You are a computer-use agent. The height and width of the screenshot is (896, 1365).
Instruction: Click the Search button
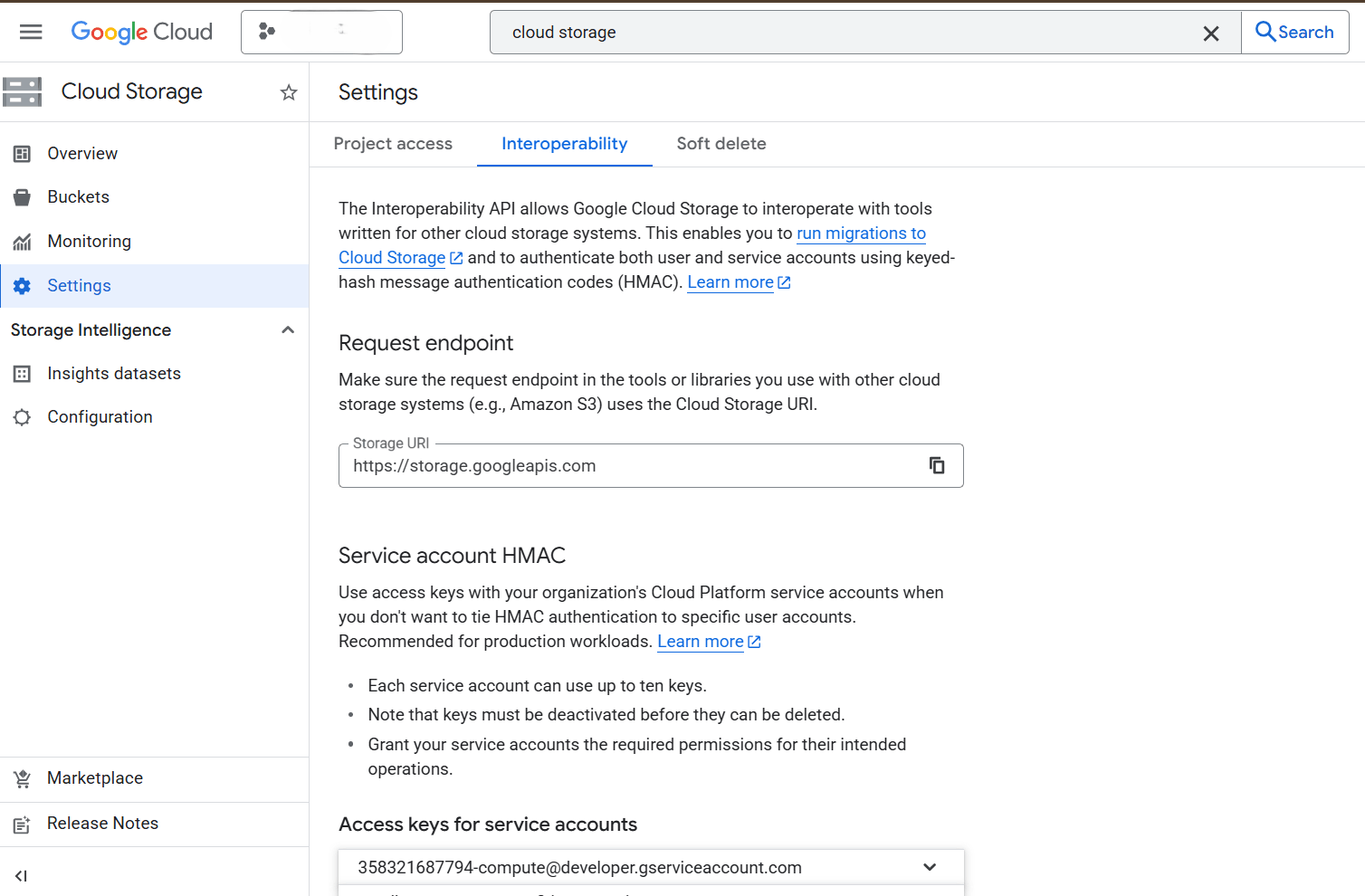coord(1294,32)
